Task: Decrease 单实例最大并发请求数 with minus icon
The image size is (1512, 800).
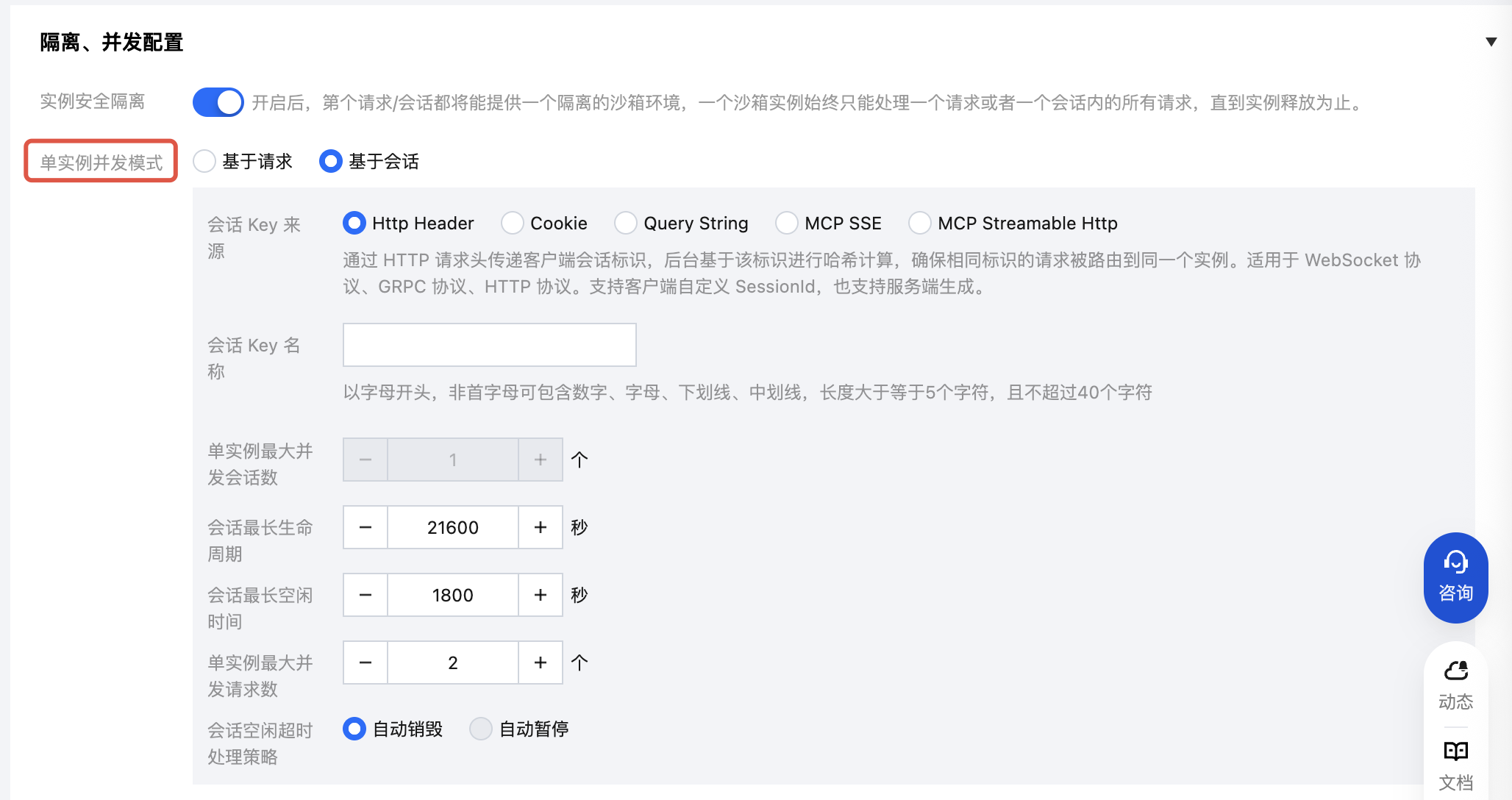Action: (x=365, y=662)
